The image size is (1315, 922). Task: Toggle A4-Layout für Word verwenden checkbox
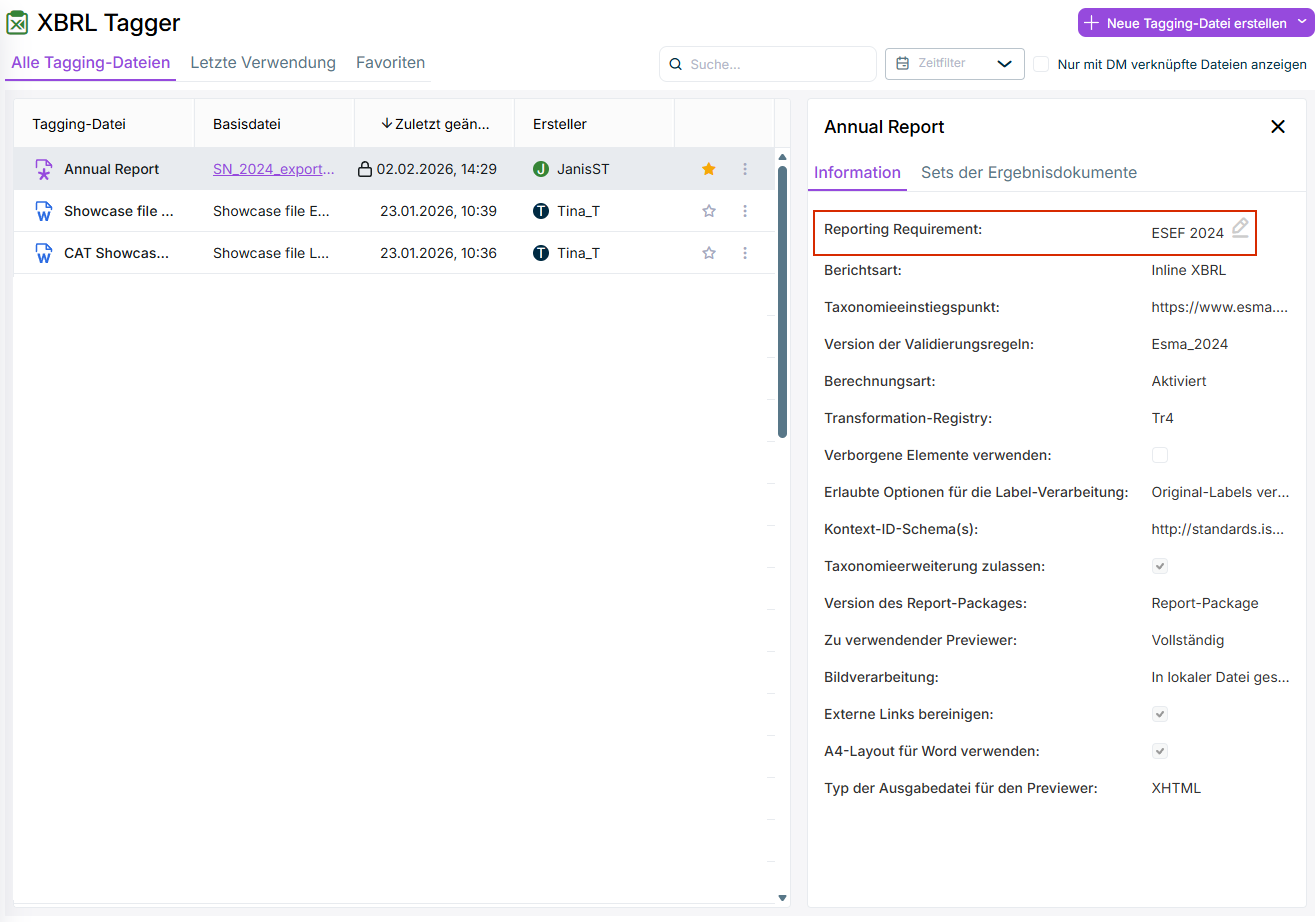1160,751
